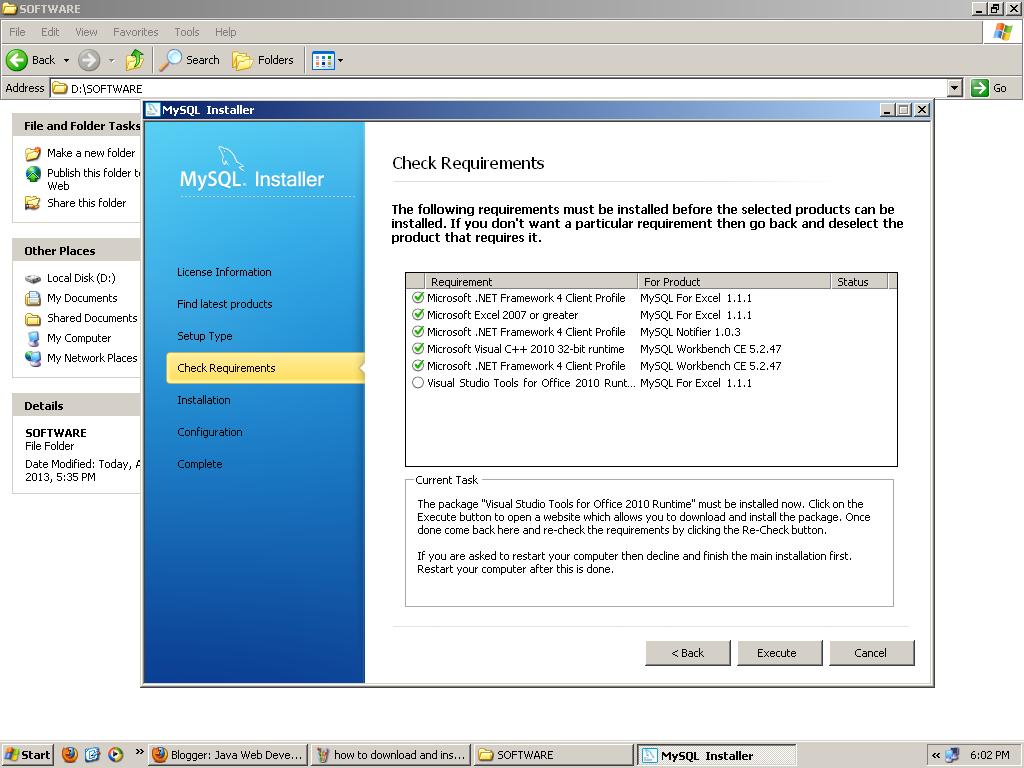This screenshot has height=768, width=1024.
Task: Open My Computer from Other Places
Action: point(79,338)
